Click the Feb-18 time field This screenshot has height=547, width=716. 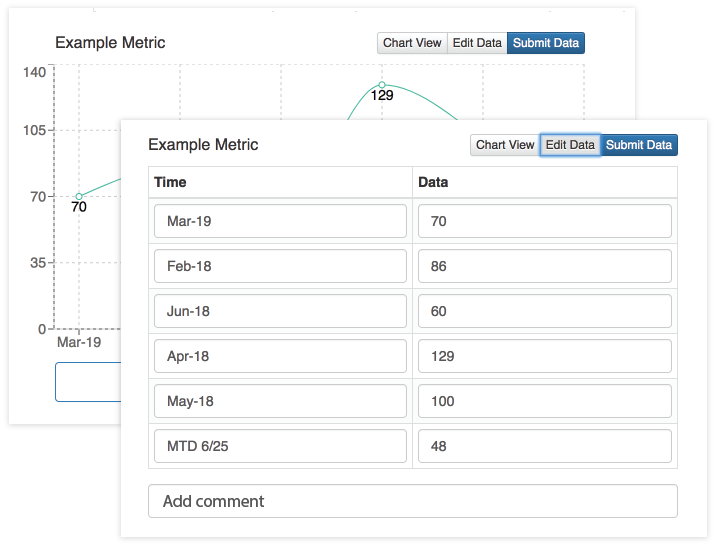tap(280, 266)
